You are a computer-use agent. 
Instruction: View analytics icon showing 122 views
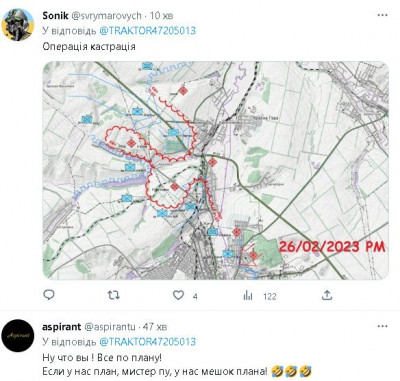pos(248,295)
